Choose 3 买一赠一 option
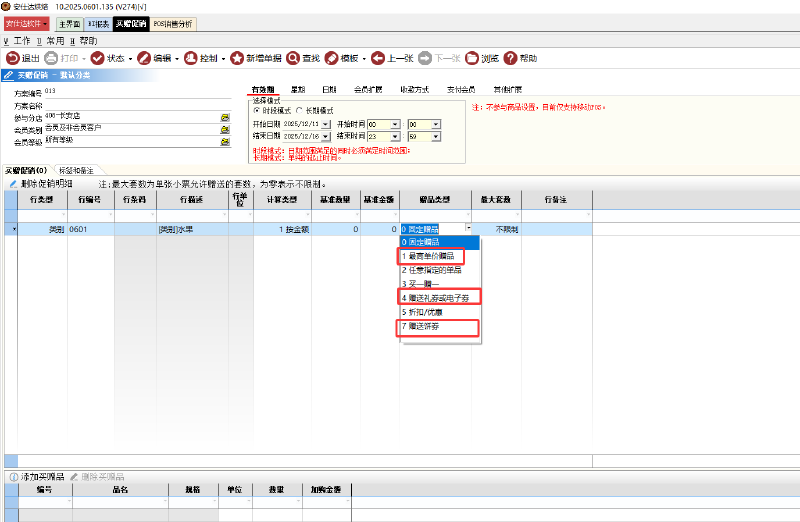The image size is (800, 522). 440,284
